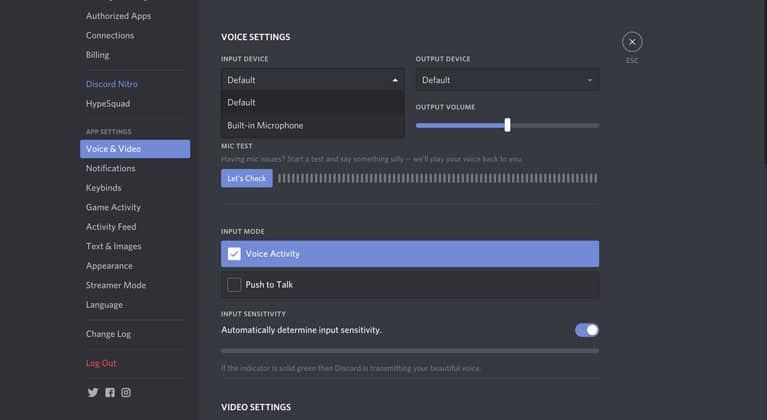Open the Appearance settings page
Image resolution: width=767 pixels, height=420 pixels.
(109, 266)
